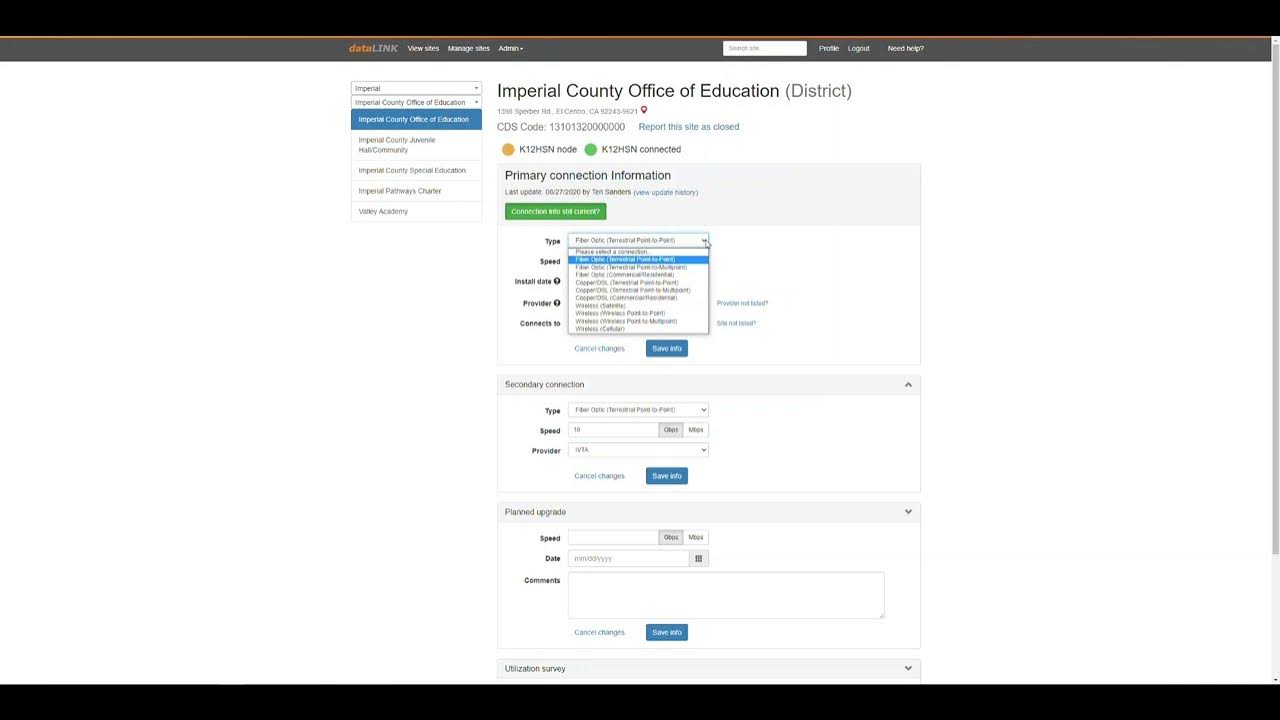Choose Copper/DSL (Terrestrial Point-to-Point) option
1280x720 pixels.
click(x=638, y=283)
